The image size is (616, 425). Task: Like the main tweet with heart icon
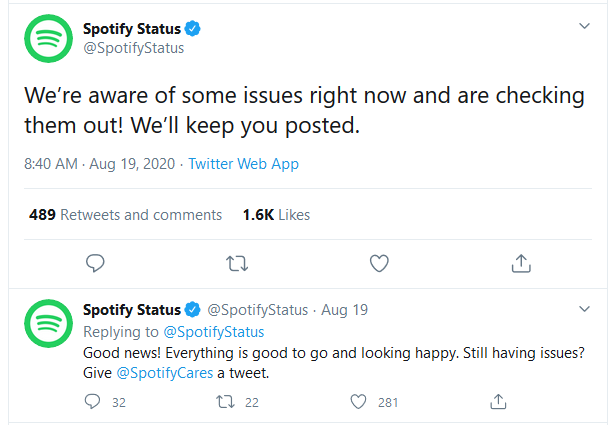coord(379,263)
